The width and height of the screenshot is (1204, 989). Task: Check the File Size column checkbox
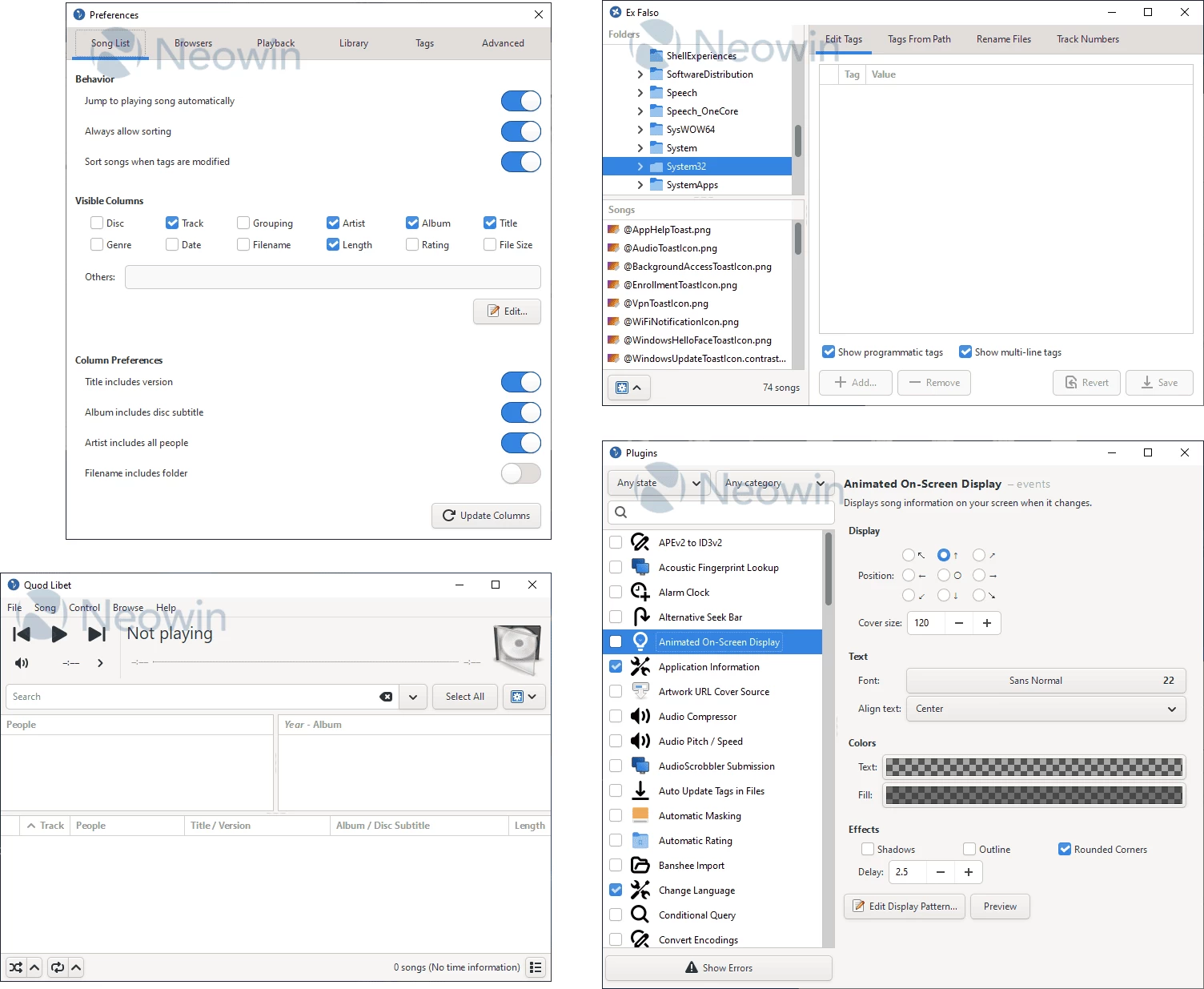pos(490,244)
